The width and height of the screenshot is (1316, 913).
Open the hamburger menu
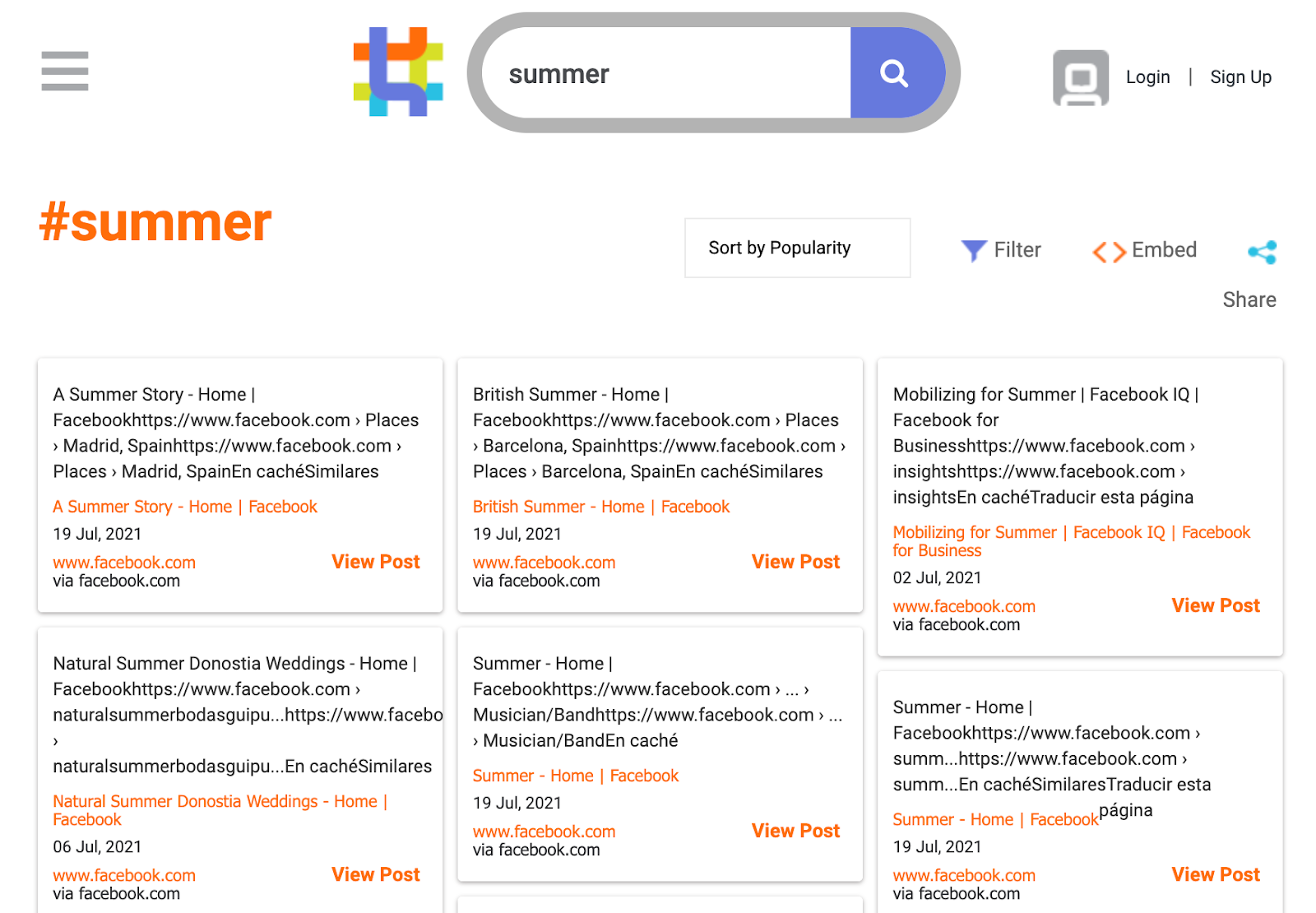click(65, 71)
